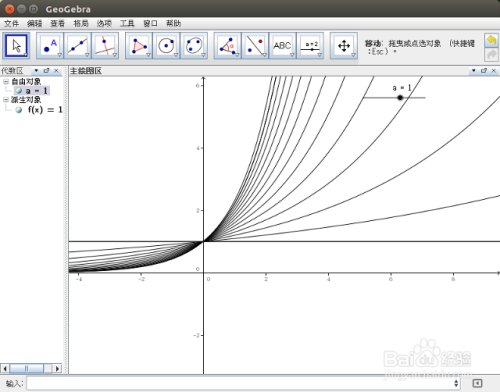Pick the Polygon tool
The image size is (500, 392).
(139, 46)
